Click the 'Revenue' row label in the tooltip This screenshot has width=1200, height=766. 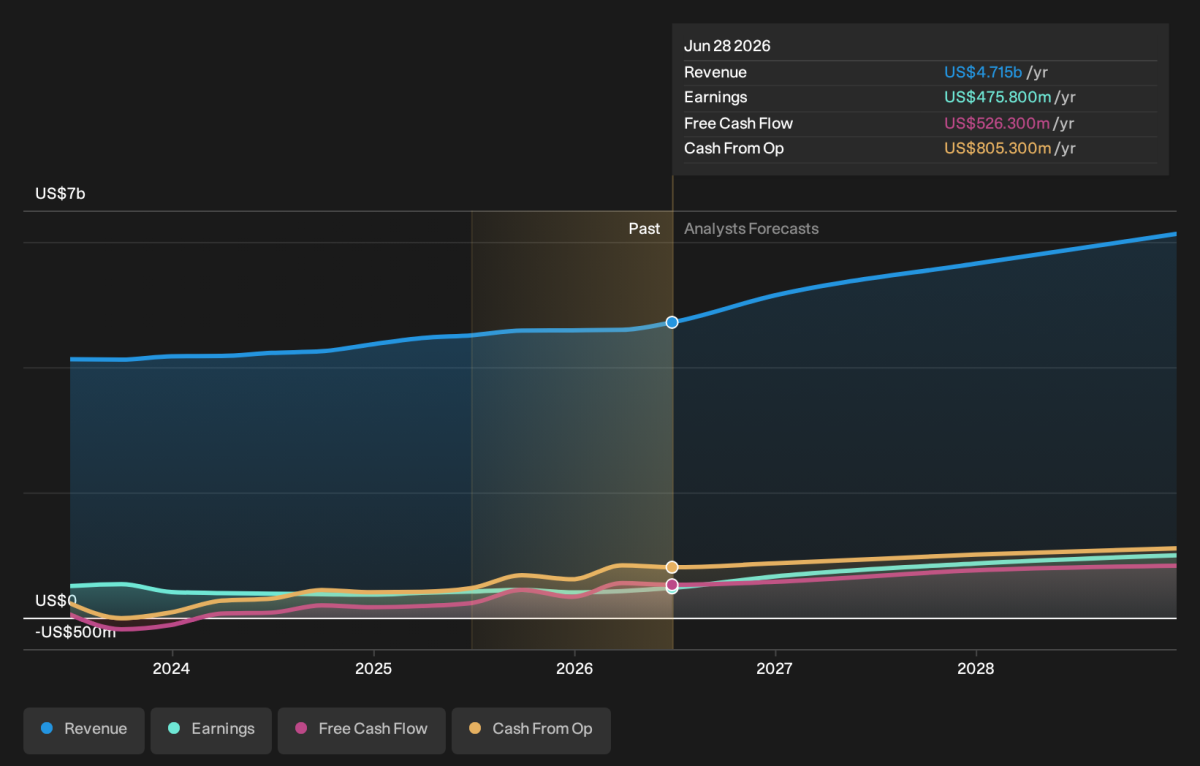coord(715,72)
